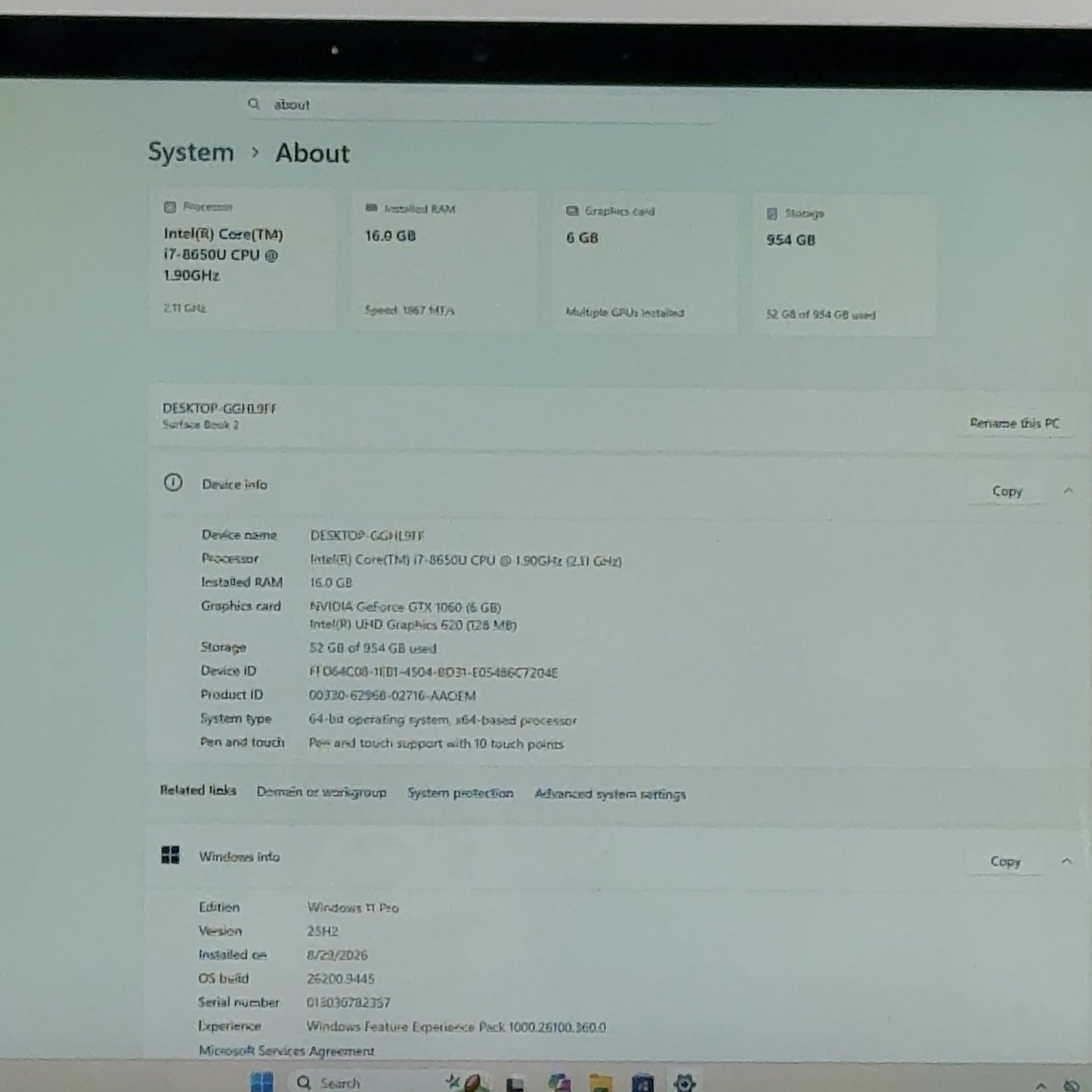Click the football search highlight icon in the taskbar
Image resolution: width=1092 pixels, height=1092 pixels.
tap(467, 1082)
